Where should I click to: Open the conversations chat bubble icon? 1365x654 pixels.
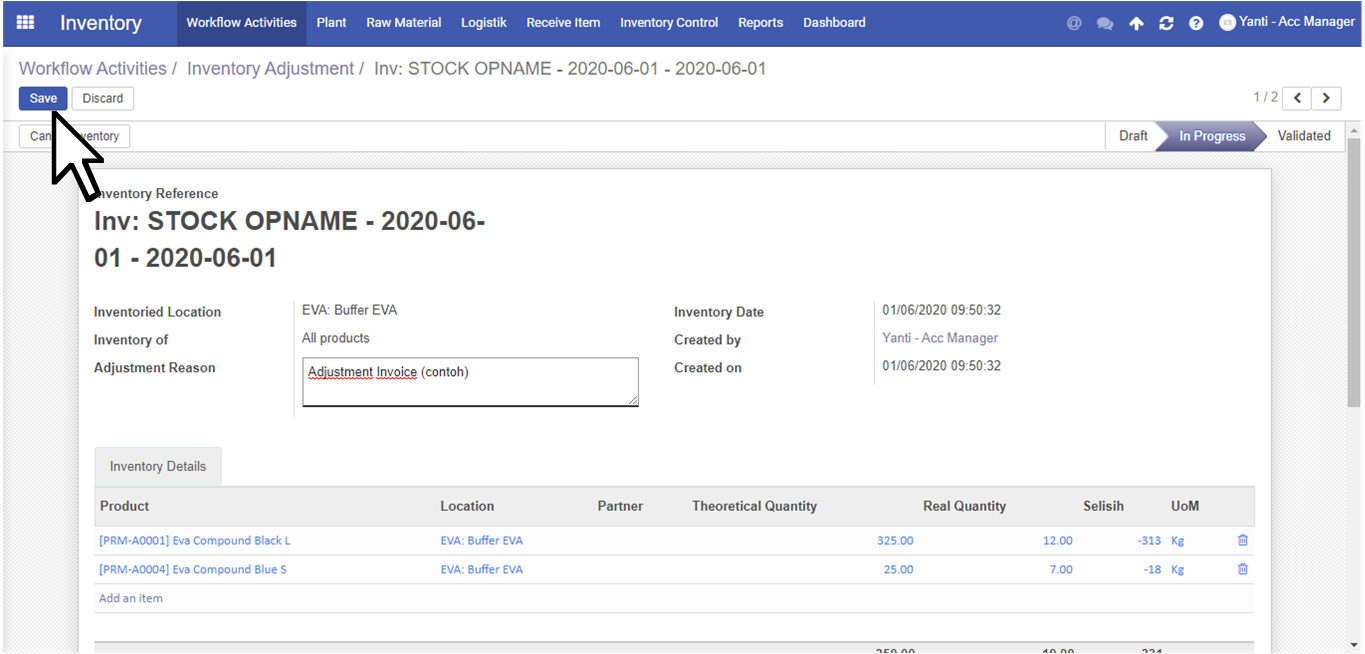click(x=1105, y=23)
